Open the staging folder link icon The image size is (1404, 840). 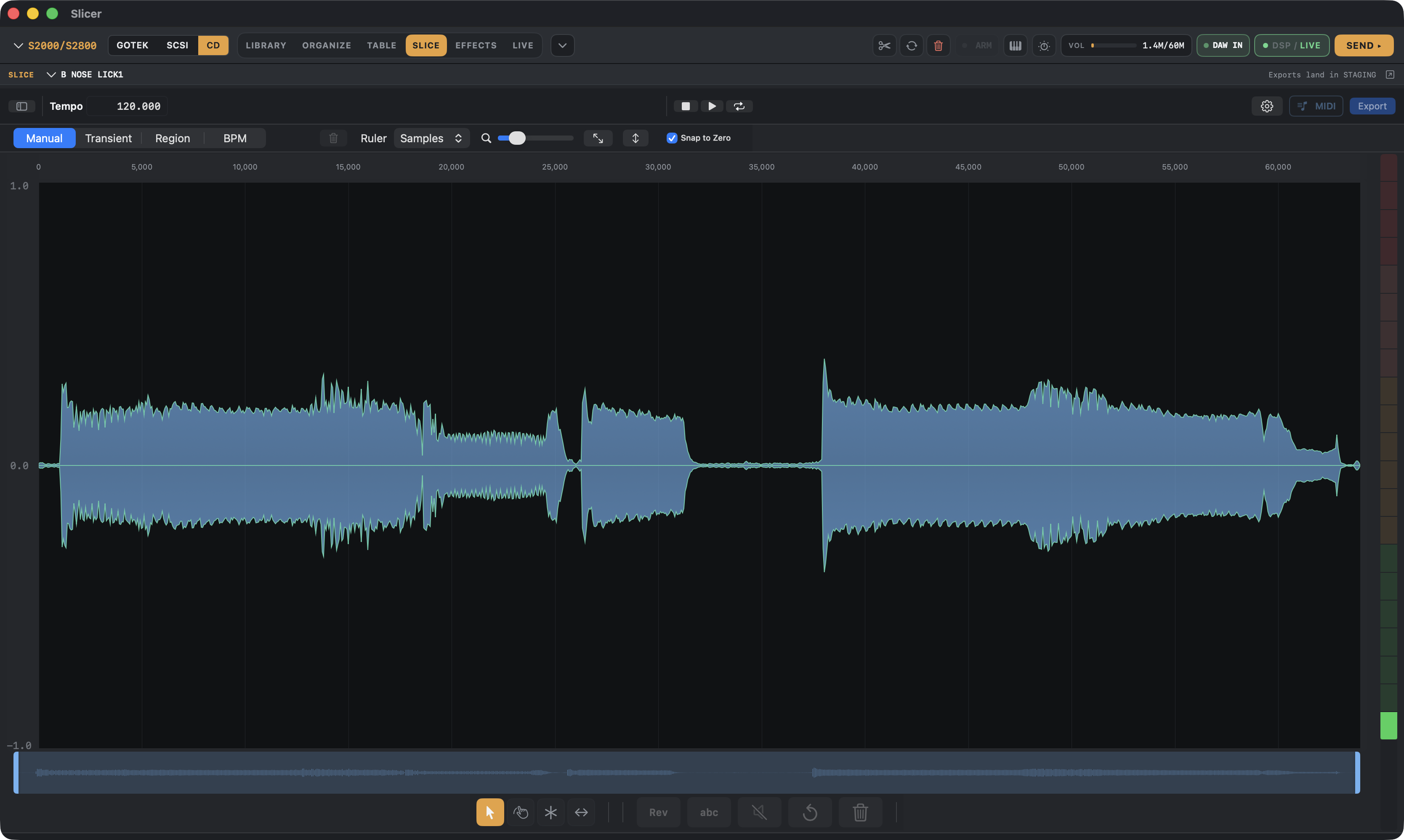[1390, 75]
